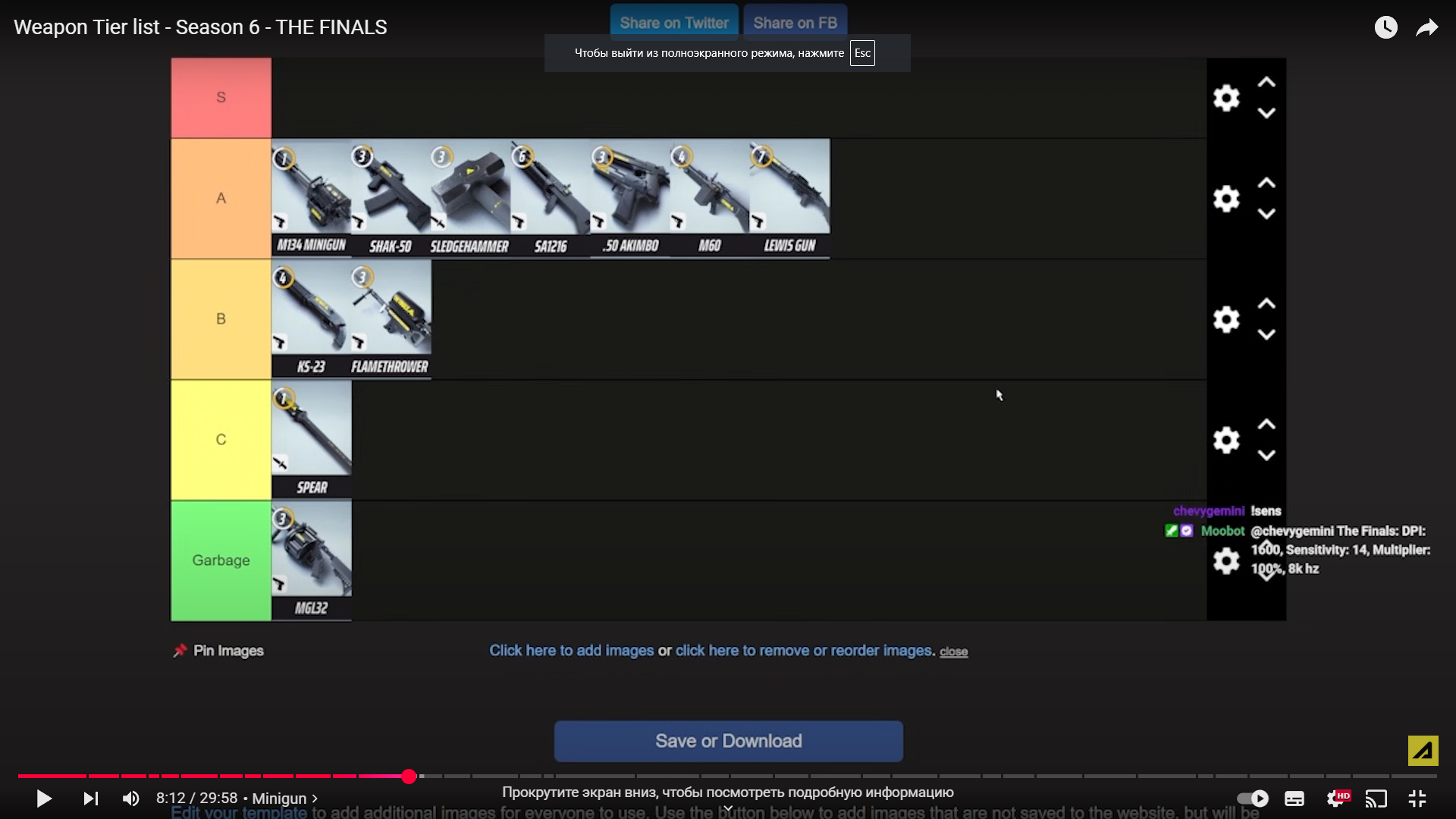Click the orange A tier label
1456x819 pixels.
(x=221, y=199)
